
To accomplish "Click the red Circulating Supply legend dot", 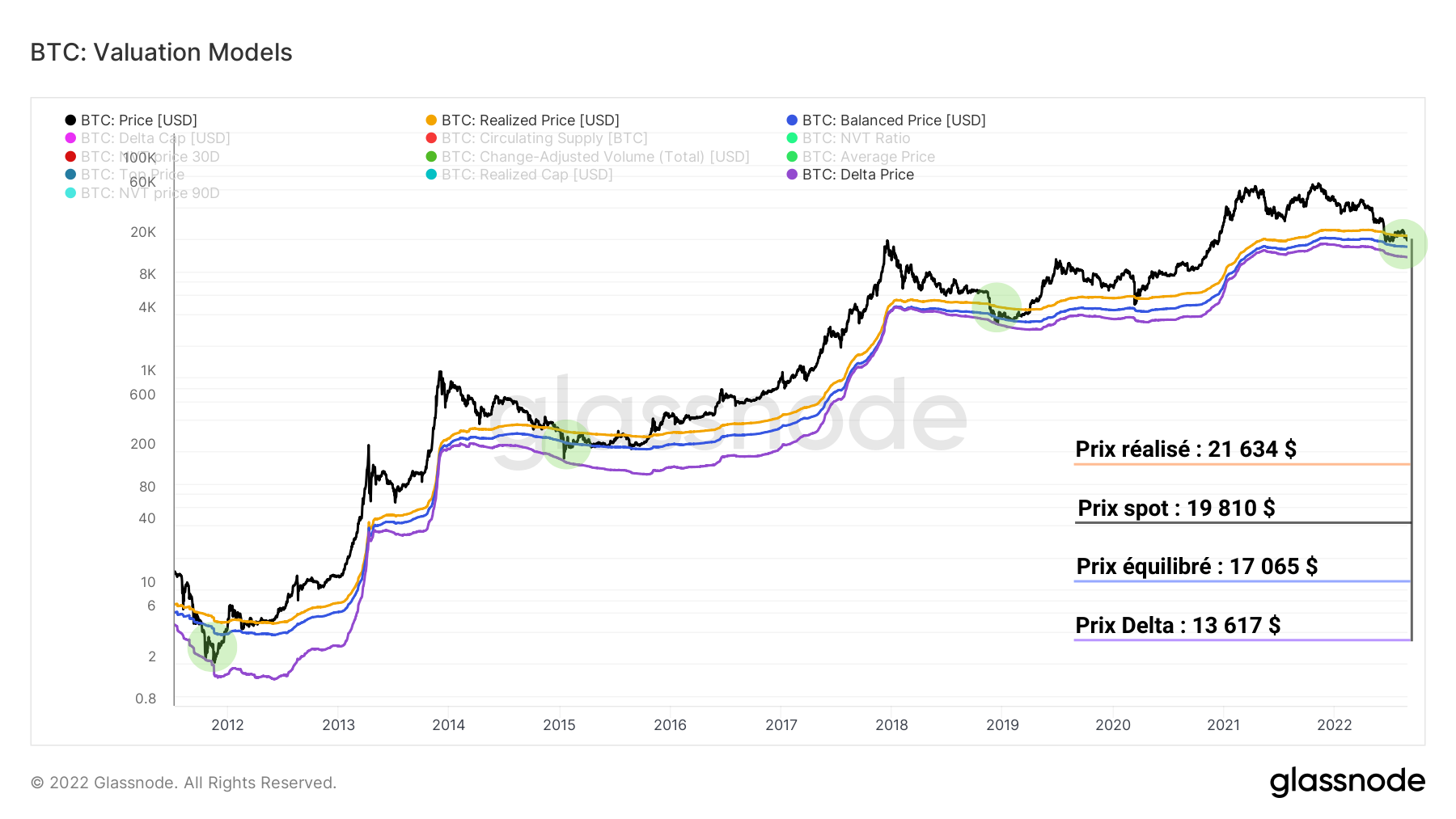I will [x=431, y=138].
